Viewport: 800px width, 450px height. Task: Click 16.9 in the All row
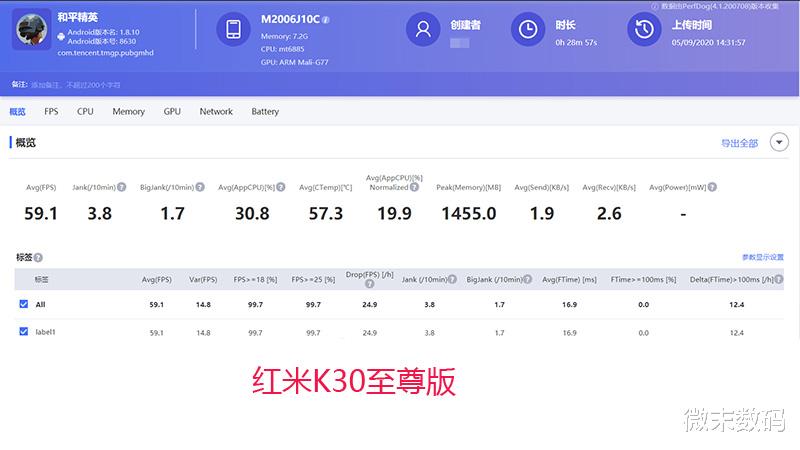(x=569, y=305)
